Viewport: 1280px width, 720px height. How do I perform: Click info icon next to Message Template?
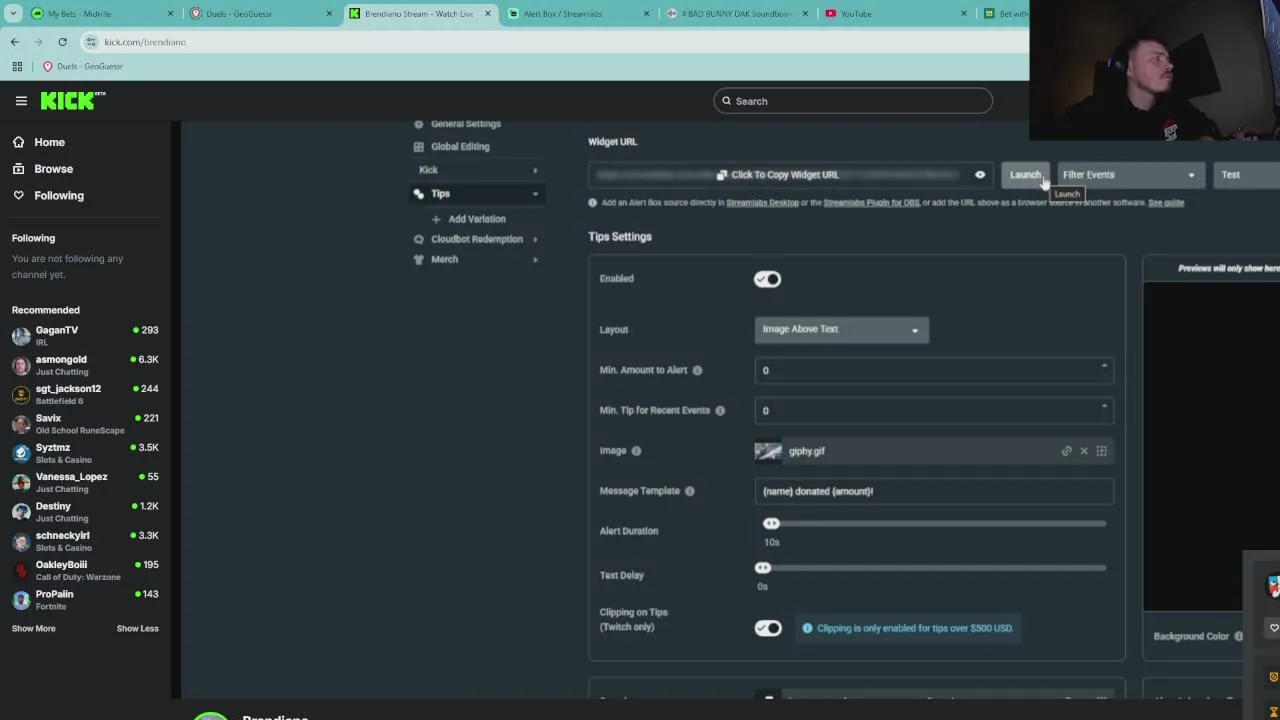(690, 491)
